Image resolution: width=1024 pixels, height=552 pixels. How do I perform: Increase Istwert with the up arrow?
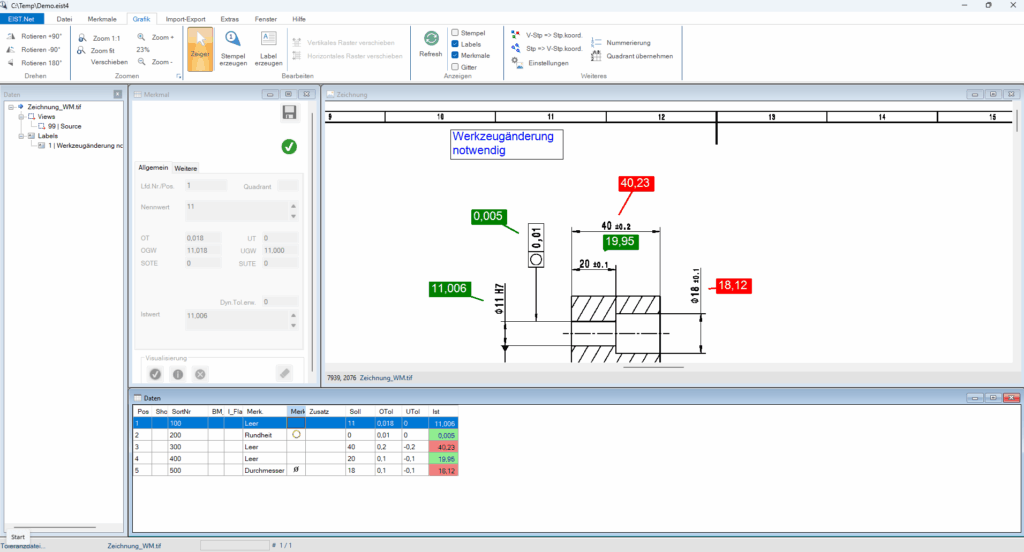tap(293, 316)
